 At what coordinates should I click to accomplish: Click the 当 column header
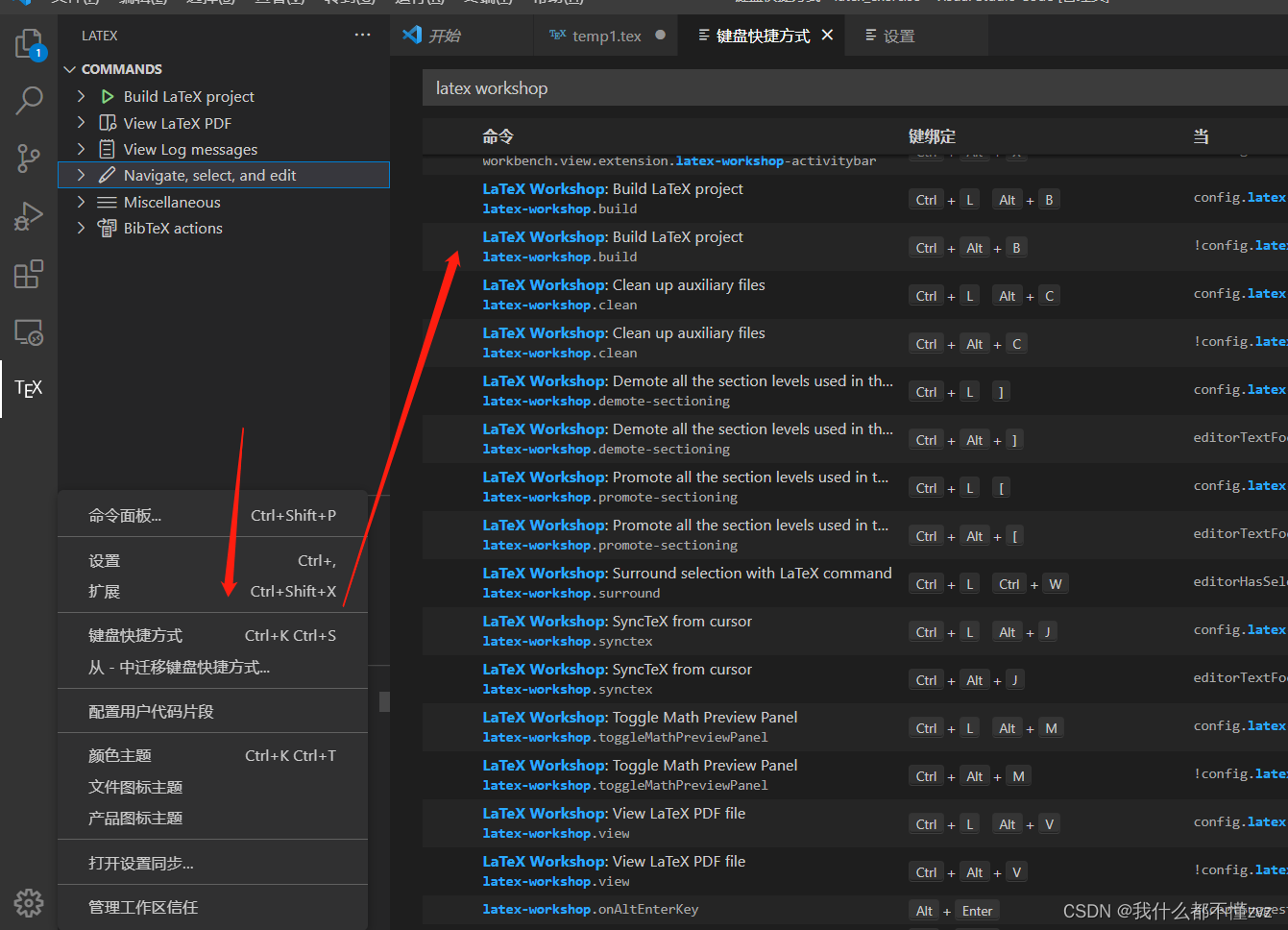1201,136
